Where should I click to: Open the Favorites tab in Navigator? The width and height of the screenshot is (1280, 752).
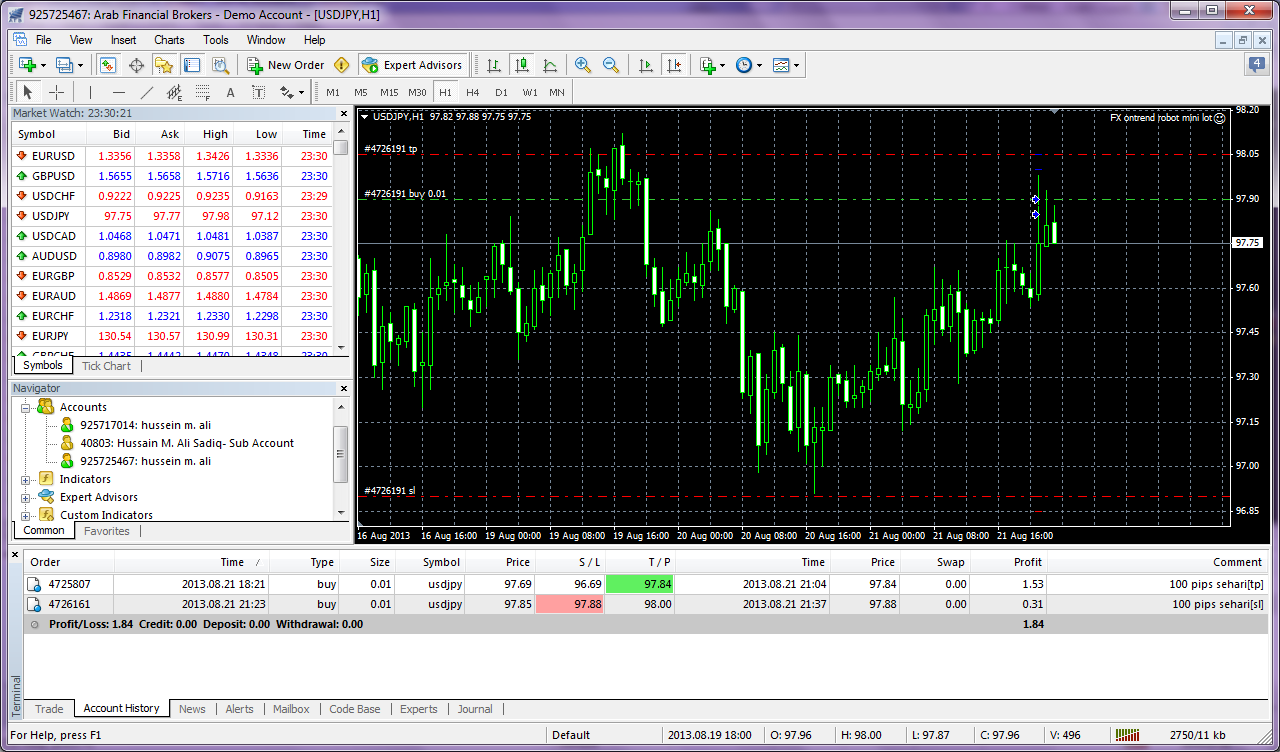(106, 531)
